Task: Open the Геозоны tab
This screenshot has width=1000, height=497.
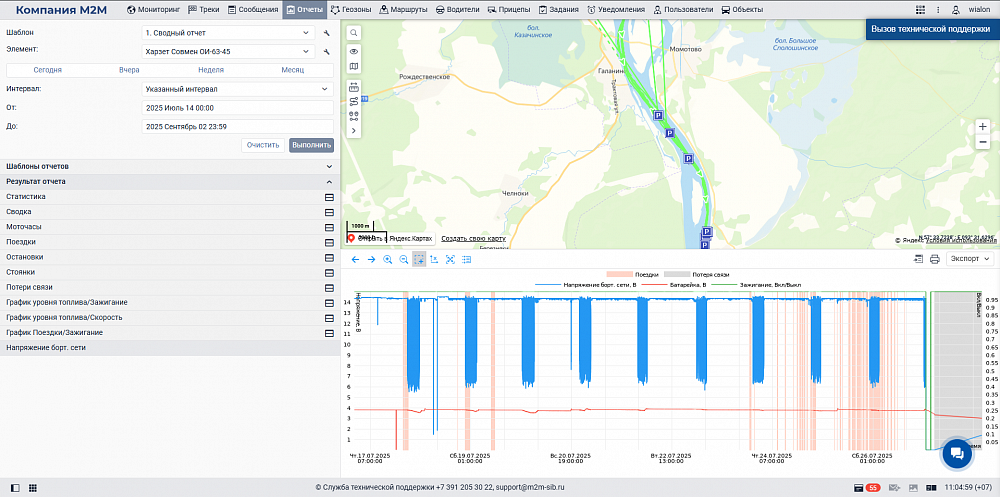Action: 351,10
